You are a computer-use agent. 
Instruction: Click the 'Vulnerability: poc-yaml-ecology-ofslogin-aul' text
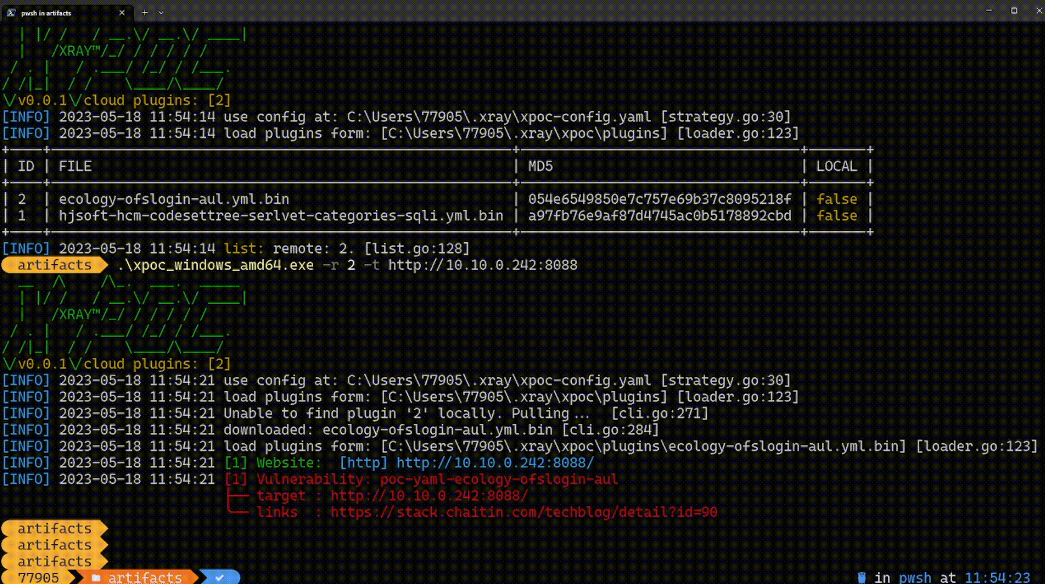click(x=437, y=479)
